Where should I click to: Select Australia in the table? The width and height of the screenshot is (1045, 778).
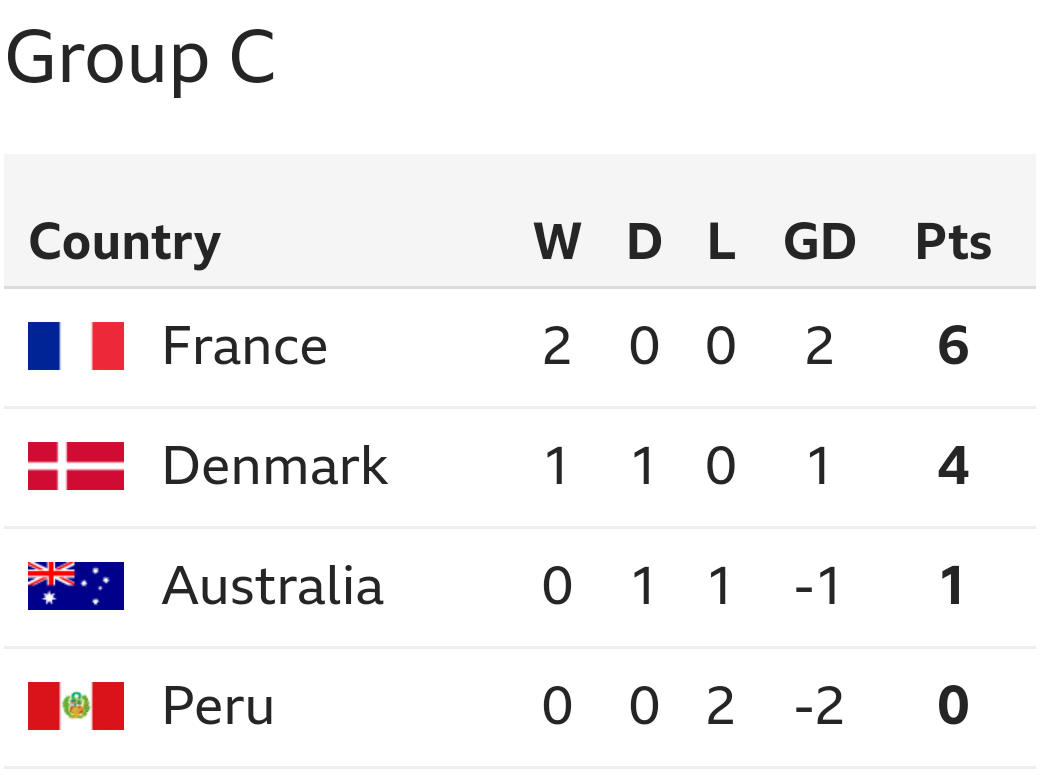point(273,586)
